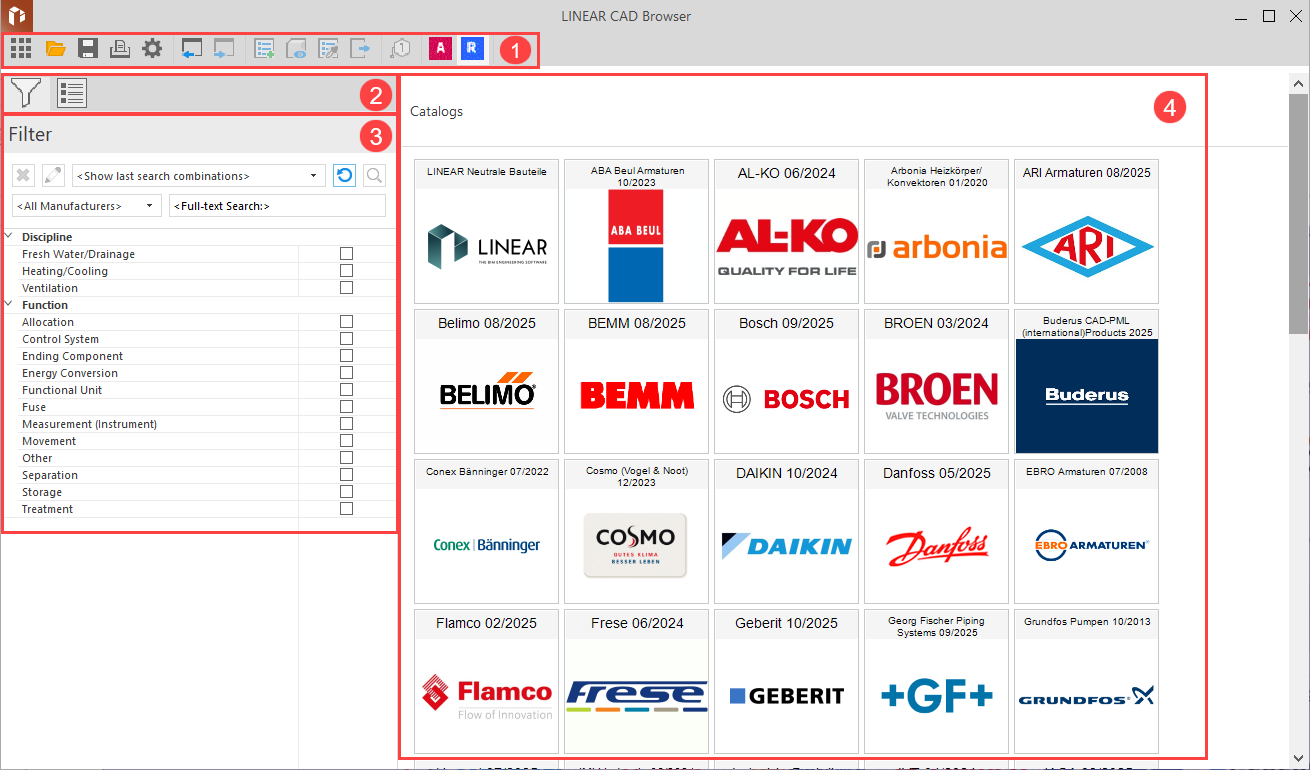
Task: Select the red AutoCAD 'A' icon
Action: [440, 47]
